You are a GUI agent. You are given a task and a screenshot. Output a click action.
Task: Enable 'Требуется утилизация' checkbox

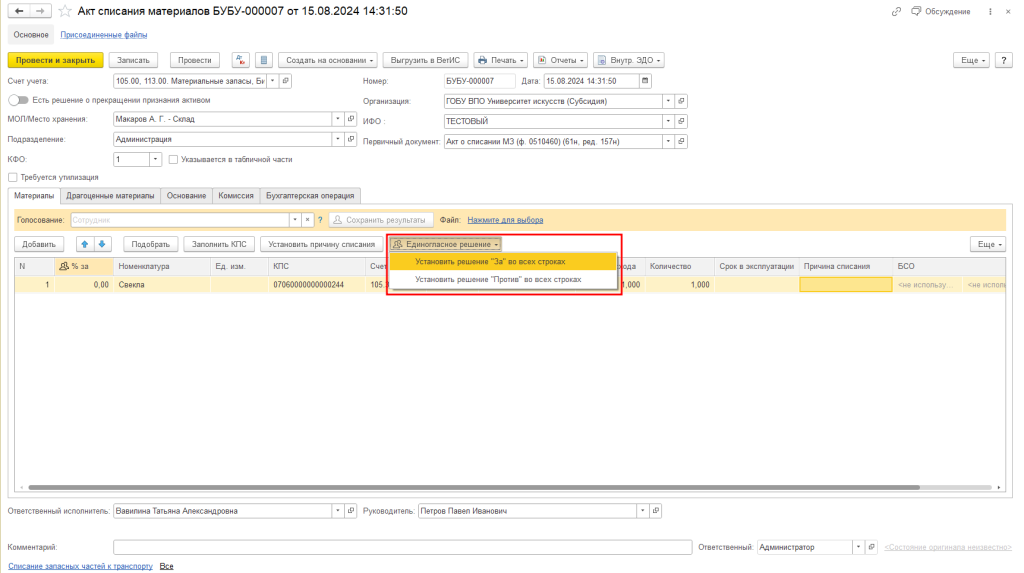point(12,177)
